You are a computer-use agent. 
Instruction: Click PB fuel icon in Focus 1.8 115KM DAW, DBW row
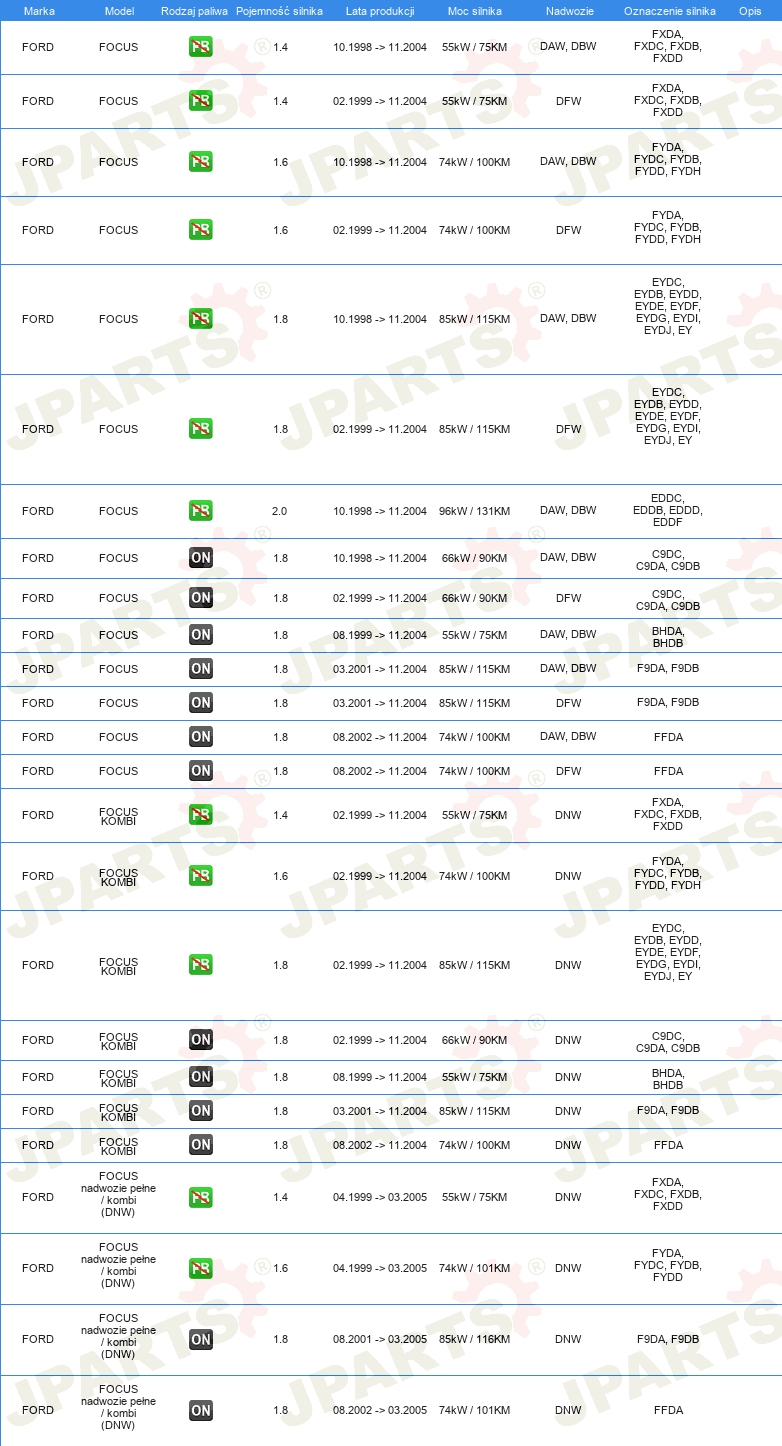pyautogui.click(x=201, y=319)
